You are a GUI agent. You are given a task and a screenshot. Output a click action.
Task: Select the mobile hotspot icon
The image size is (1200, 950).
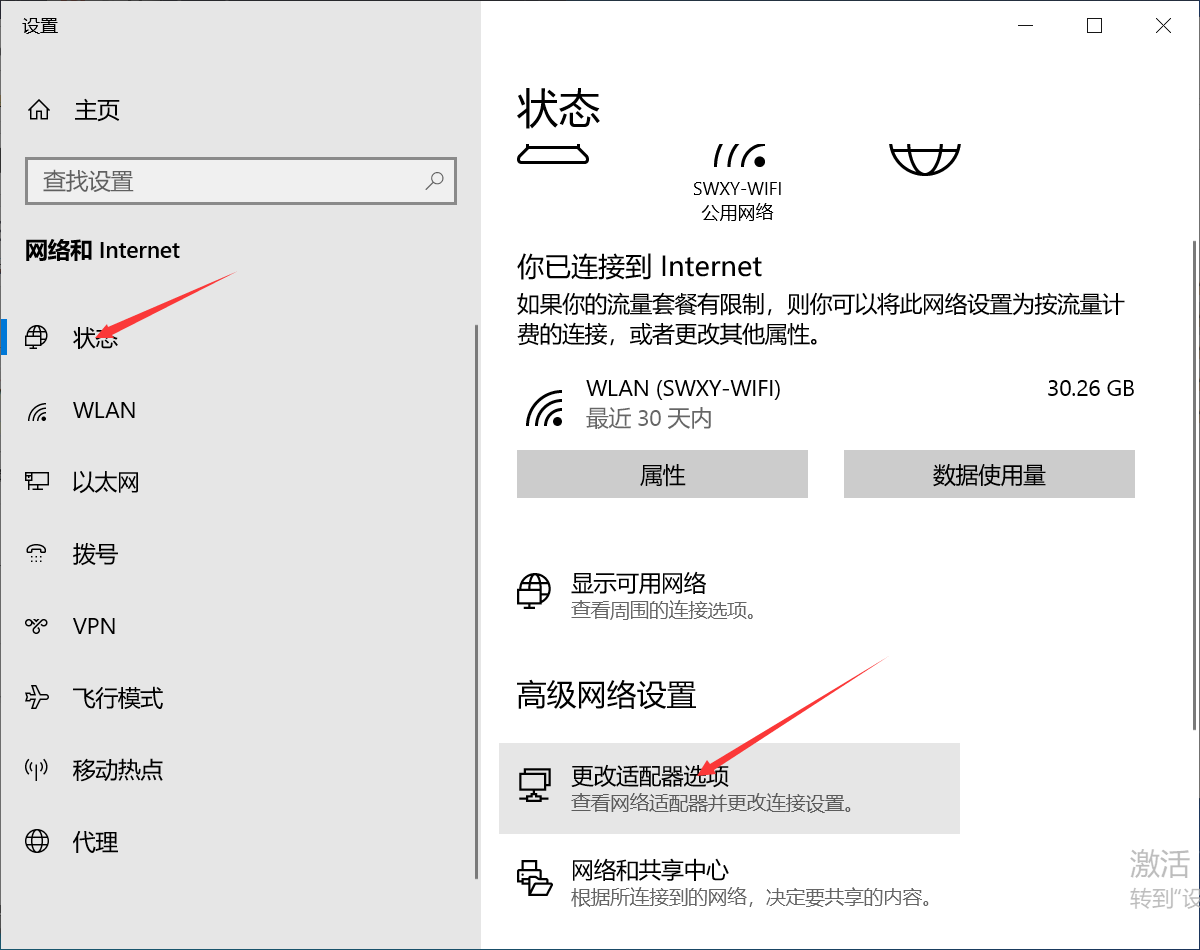(x=37, y=770)
